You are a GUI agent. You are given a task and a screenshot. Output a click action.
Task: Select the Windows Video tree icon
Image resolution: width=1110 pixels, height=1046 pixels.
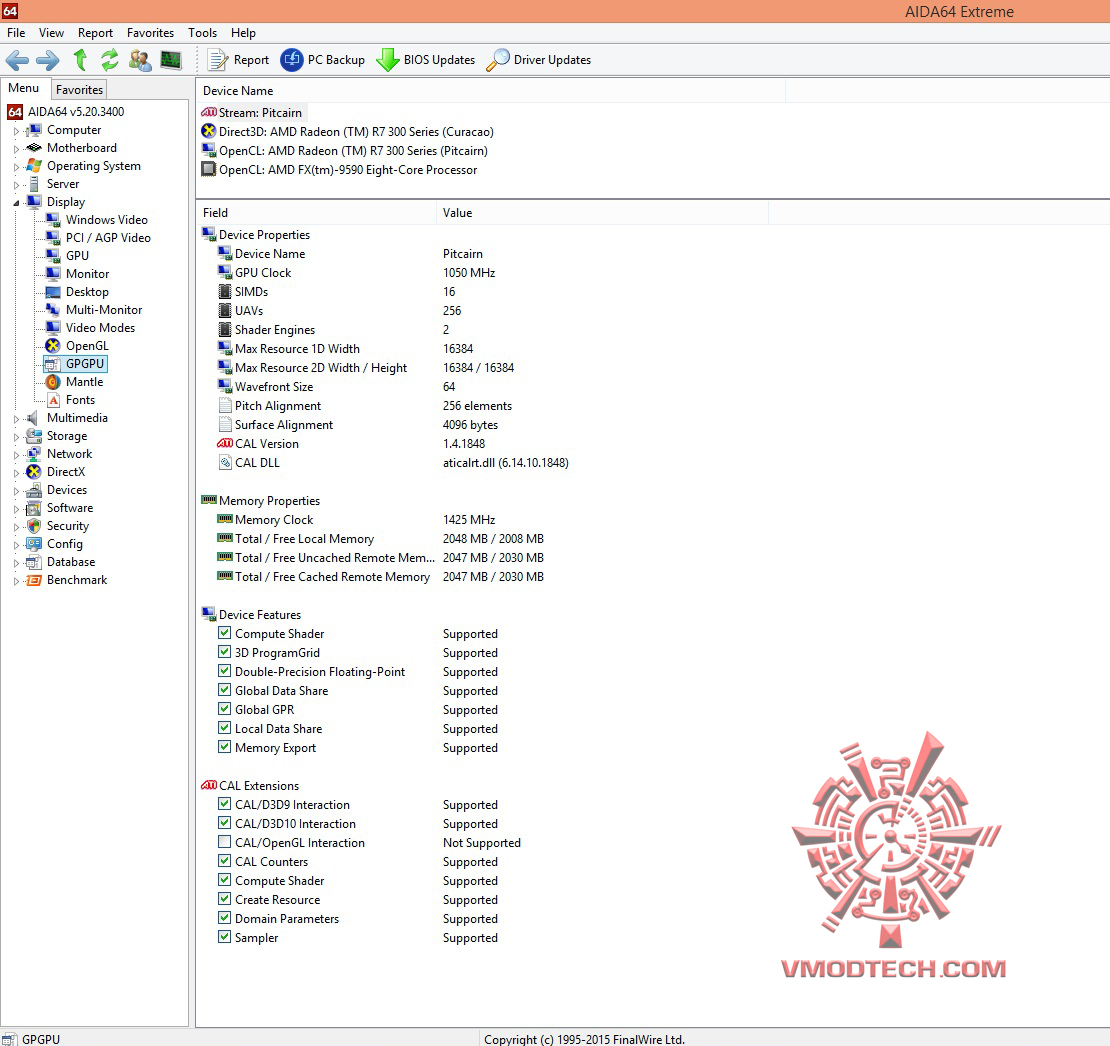(53, 220)
